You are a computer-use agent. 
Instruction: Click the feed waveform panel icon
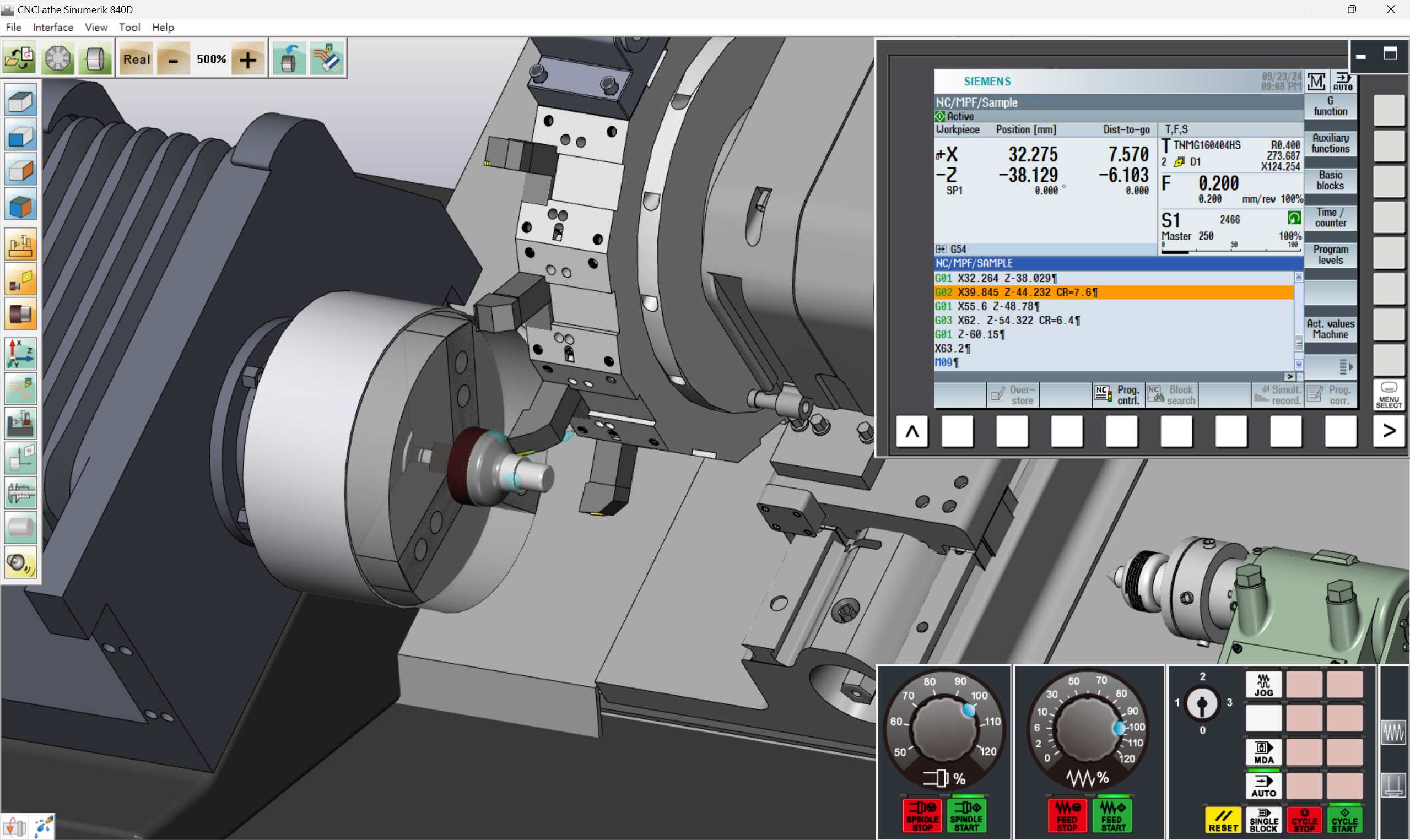(1393, 733)
